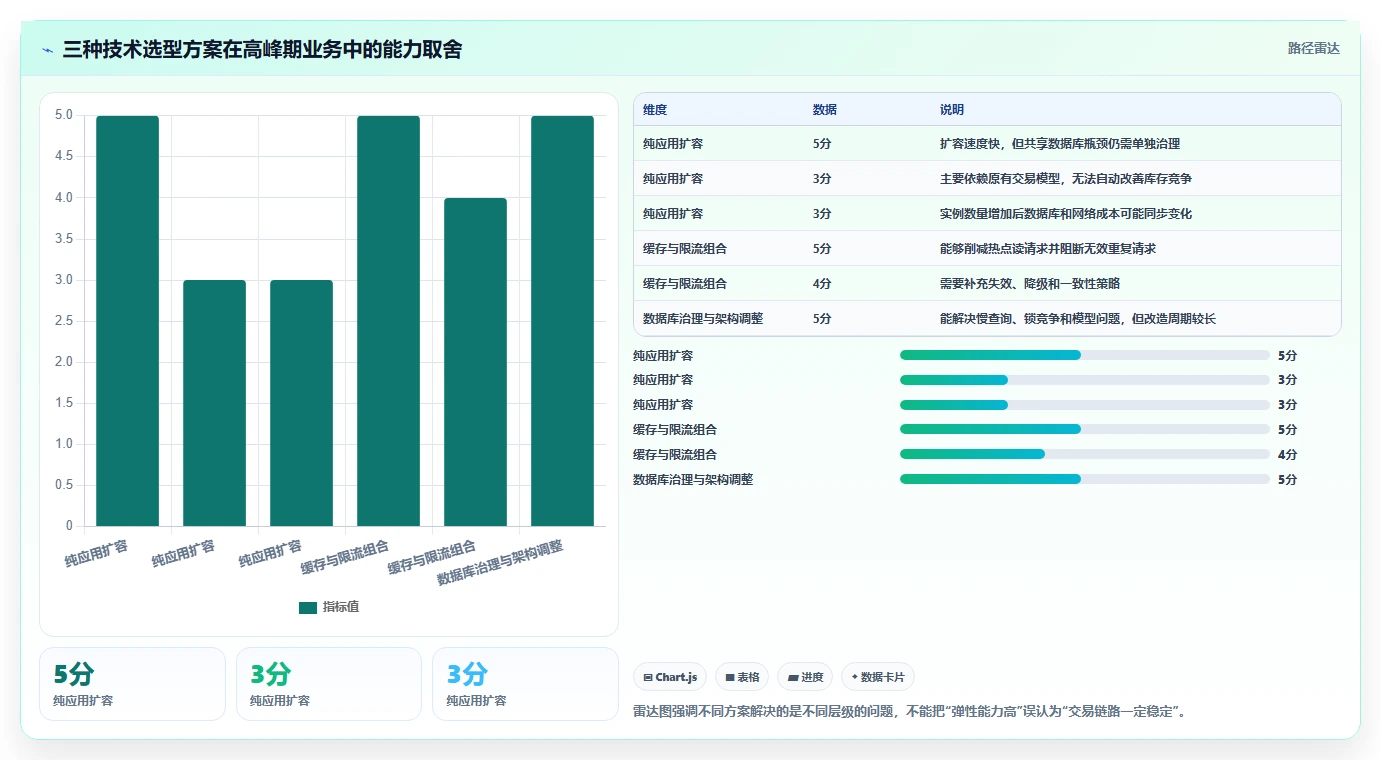Image resolution: width=1381 pixels, height=760 pixels.
Task: Click the 缓存与限流组合 chart bar reaching 5.0
Action: [x=388, y=321]
